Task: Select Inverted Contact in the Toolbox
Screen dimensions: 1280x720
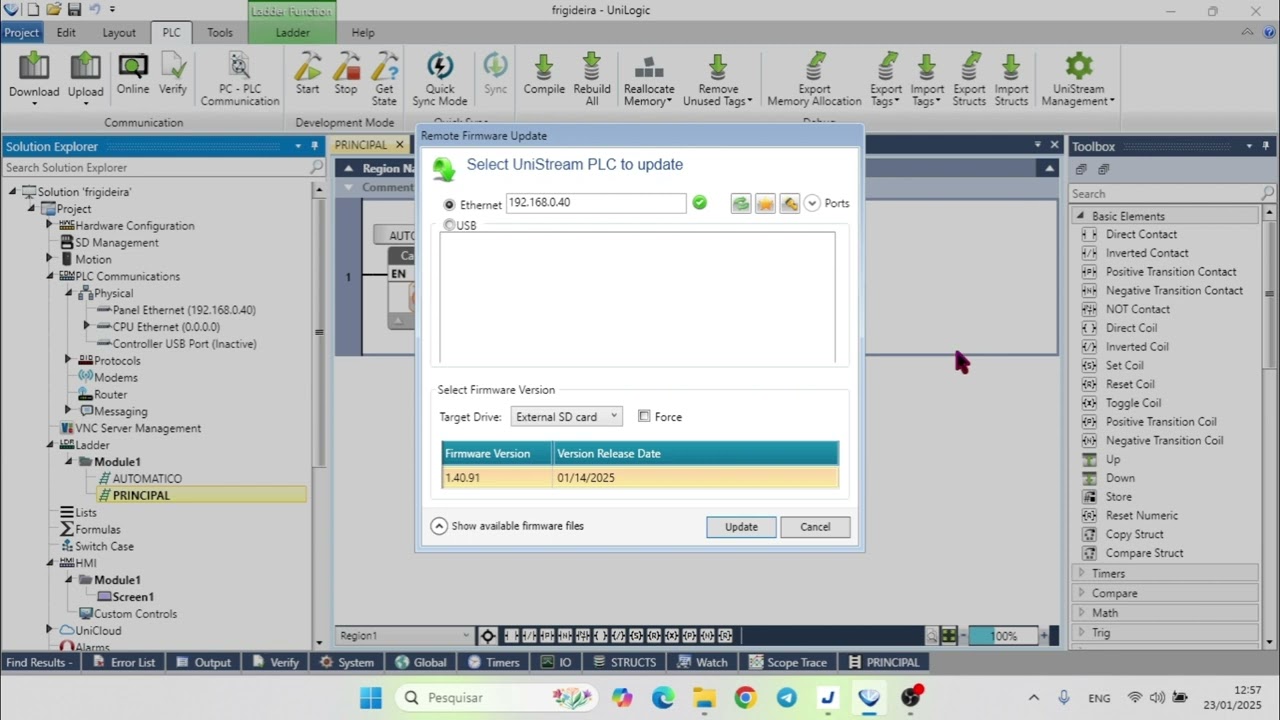Action: [1147, 253]
